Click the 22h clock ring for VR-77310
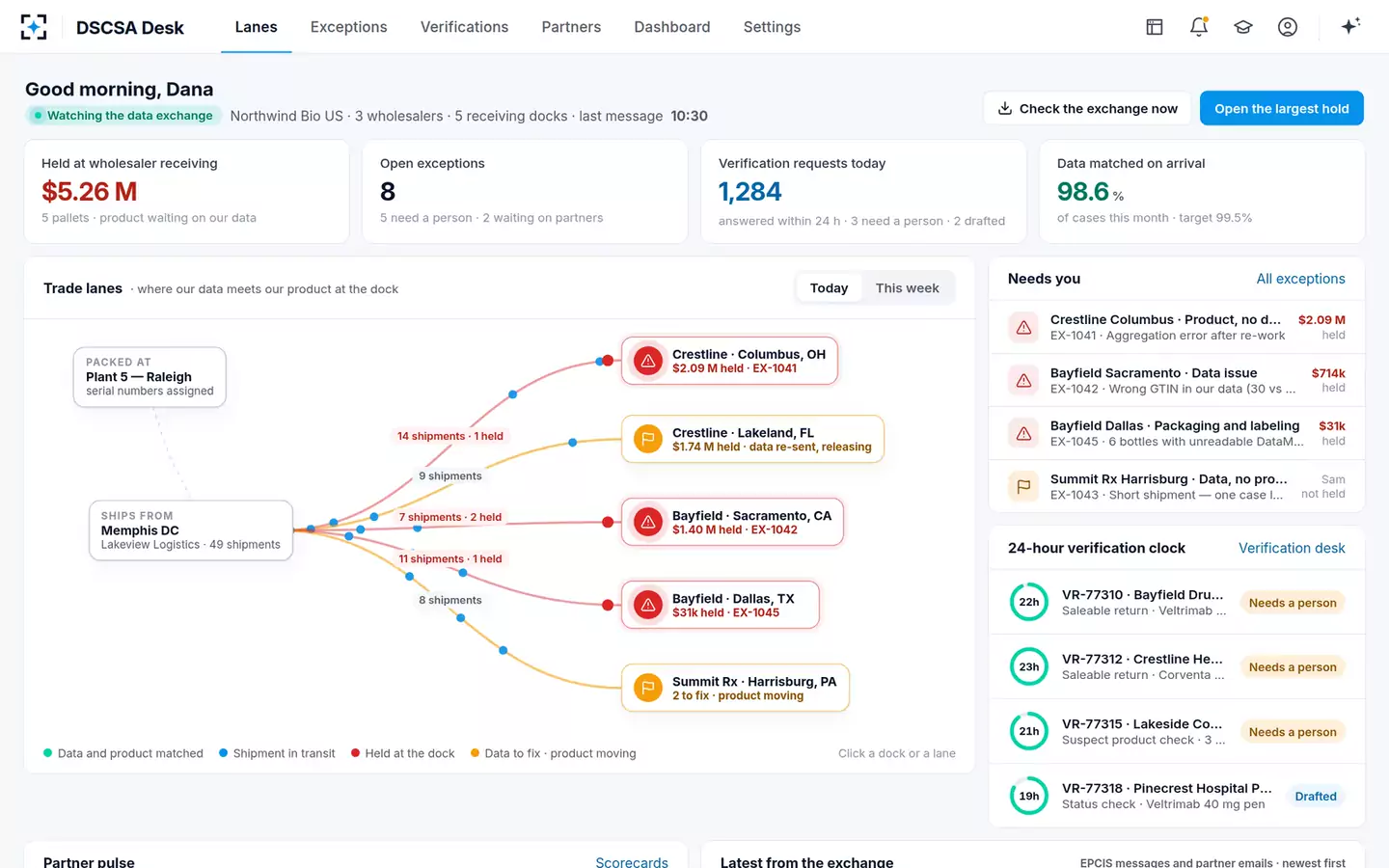The width and height of the screenshot is (1389, 868). click(1029, 602)
